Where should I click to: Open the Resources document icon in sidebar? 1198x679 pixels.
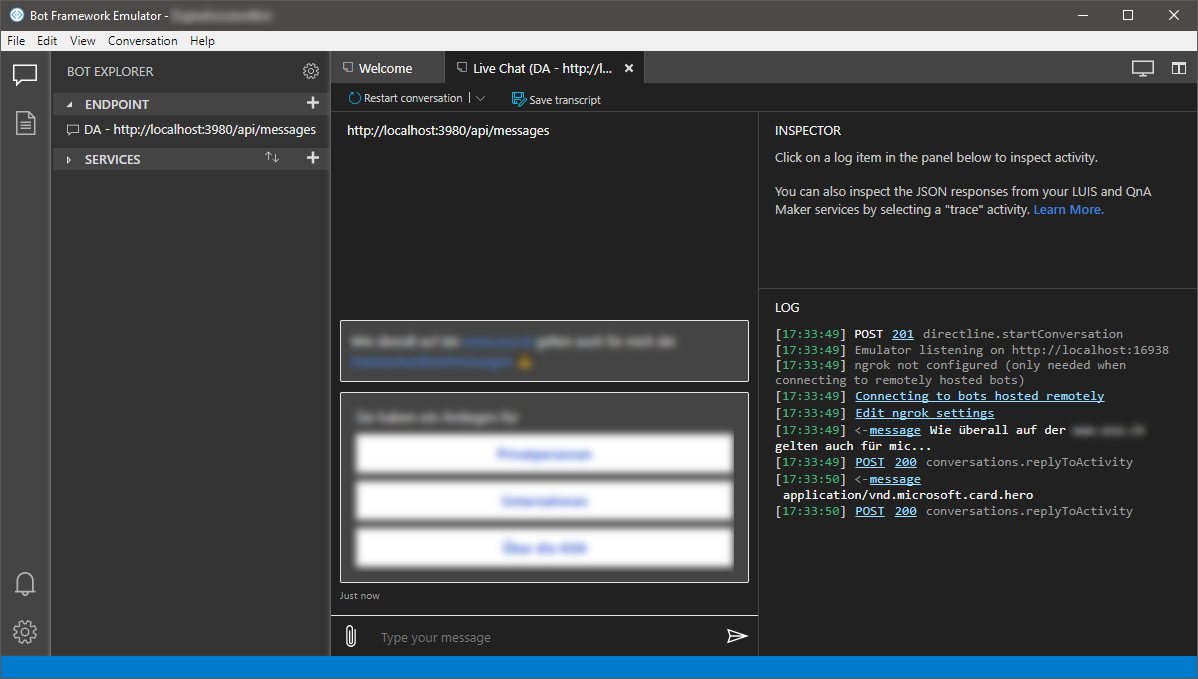pos(25,123)
